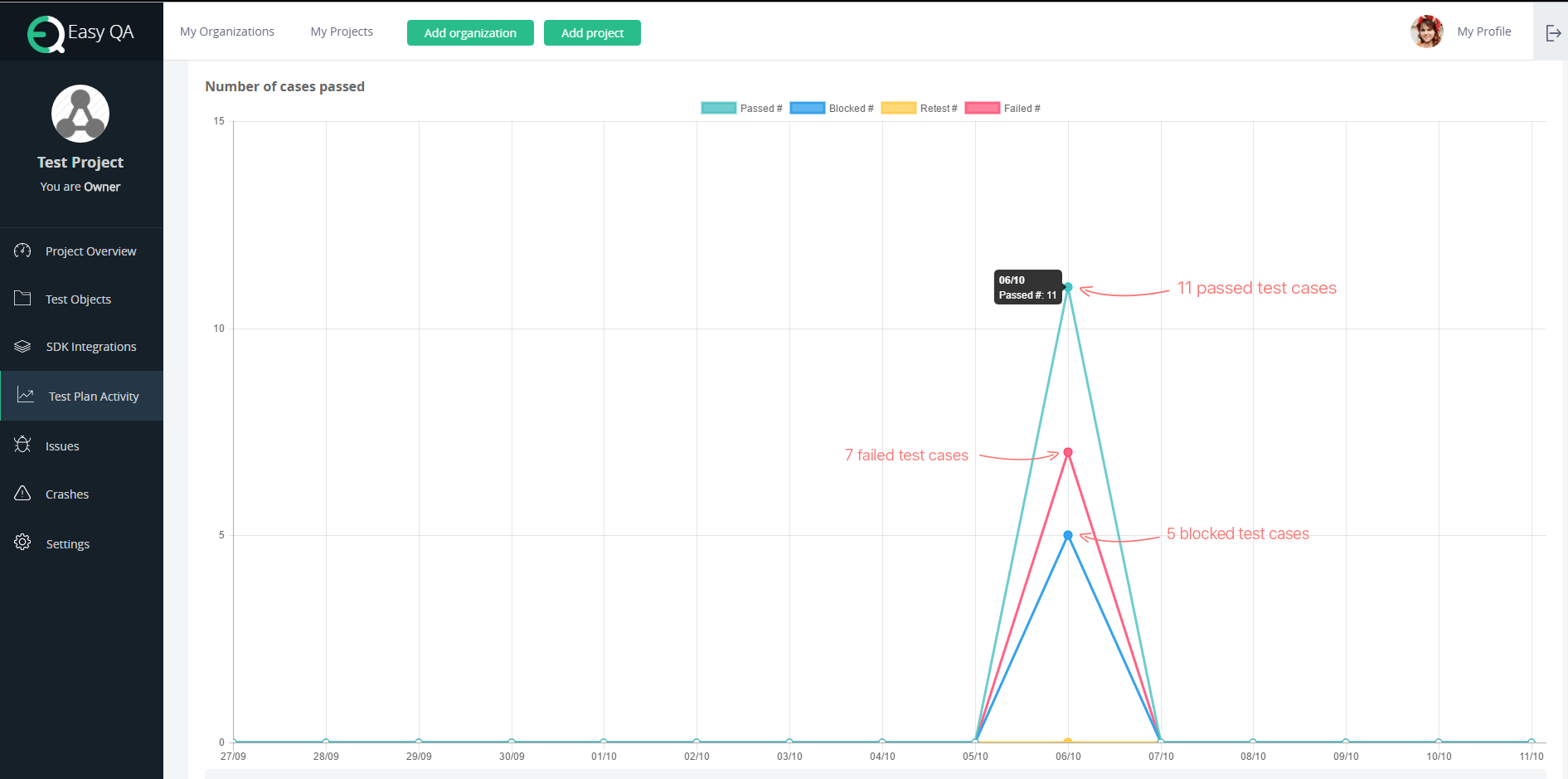Click the Test Objects folder icon

22,299
